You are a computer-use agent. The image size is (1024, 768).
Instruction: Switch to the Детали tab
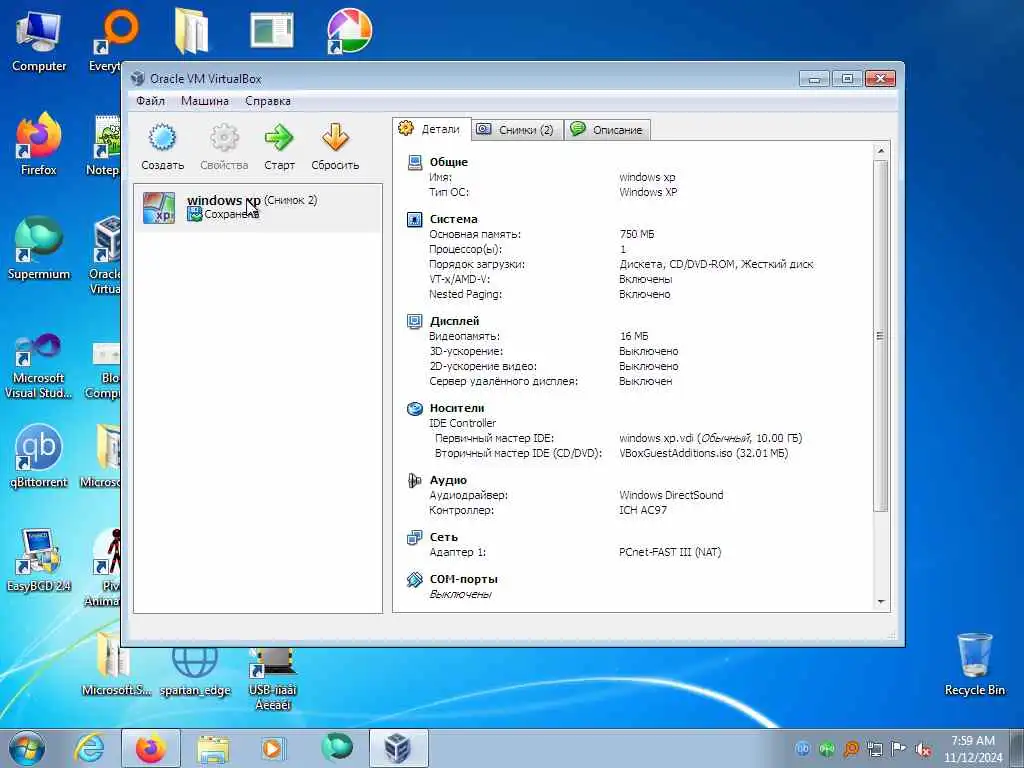(432, 129)
